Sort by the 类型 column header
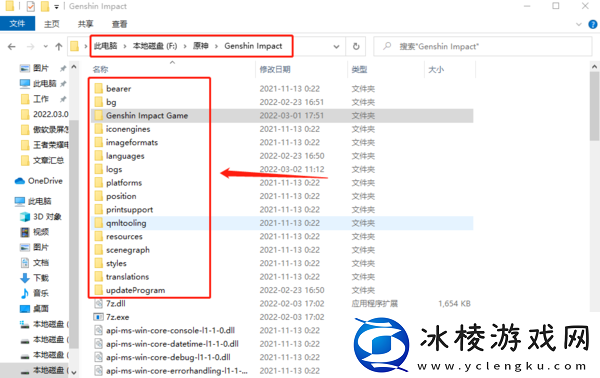Image resolution: width=600 pixels, height=378 pixels. [359, 69]
